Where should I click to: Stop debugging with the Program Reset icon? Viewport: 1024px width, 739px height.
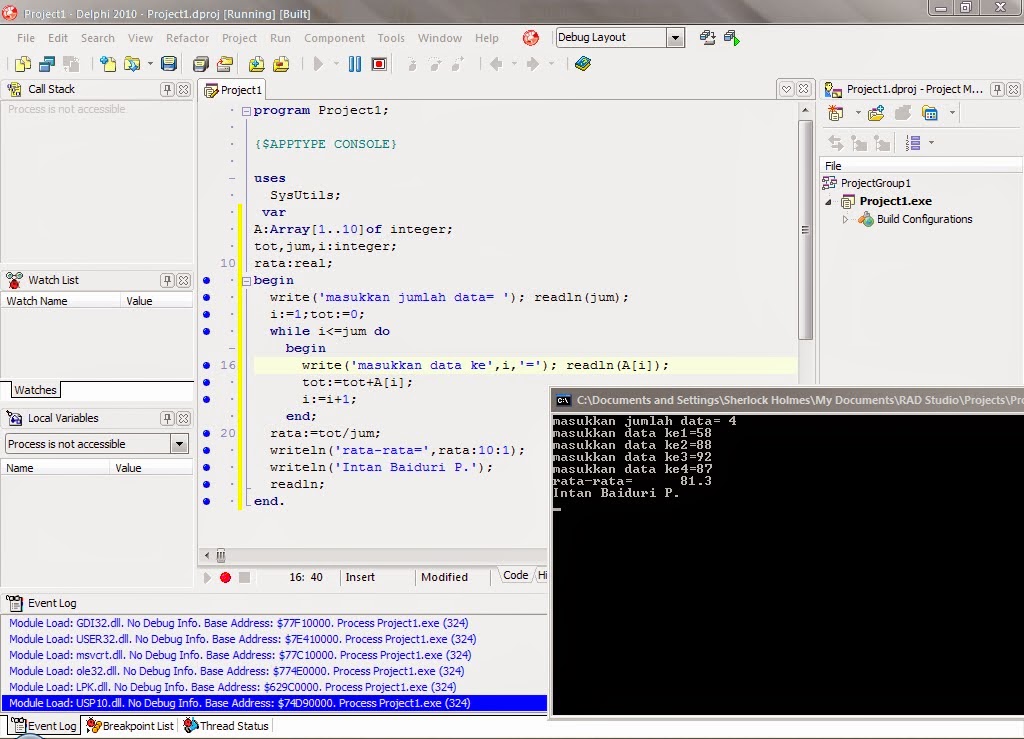pyautogui.click(x=381, y=63)
